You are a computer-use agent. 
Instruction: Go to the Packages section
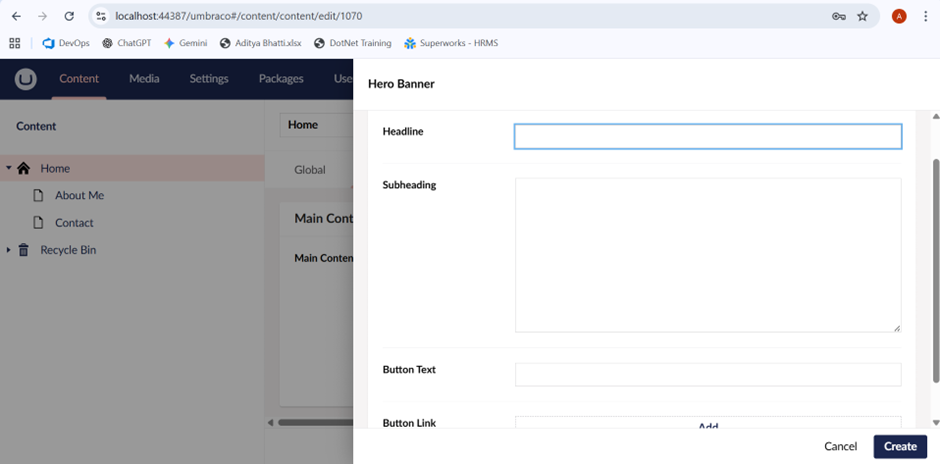point(281,79)
